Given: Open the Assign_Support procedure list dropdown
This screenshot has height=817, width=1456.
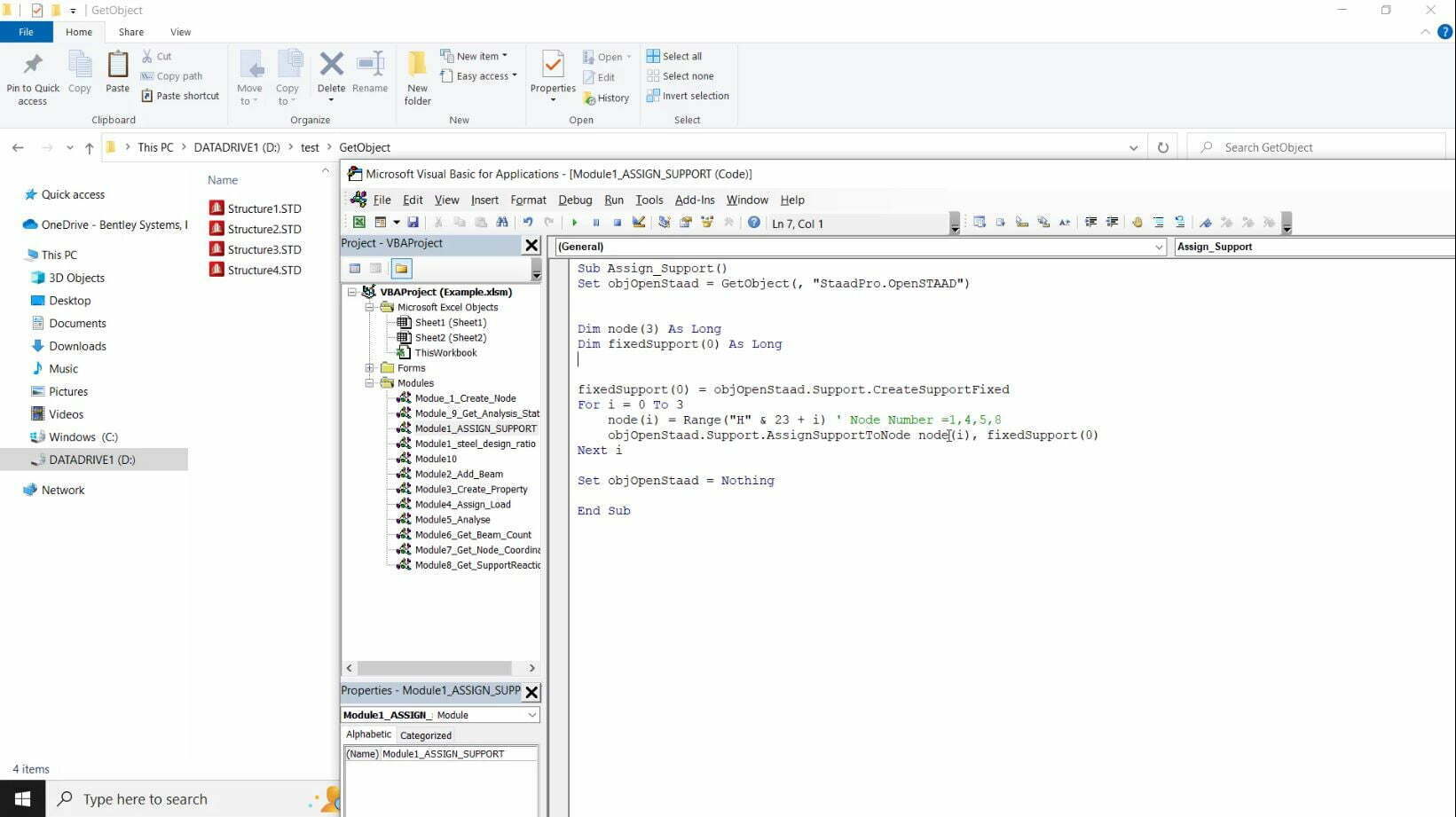Looking at the screenshot, I should (1285, 247).
